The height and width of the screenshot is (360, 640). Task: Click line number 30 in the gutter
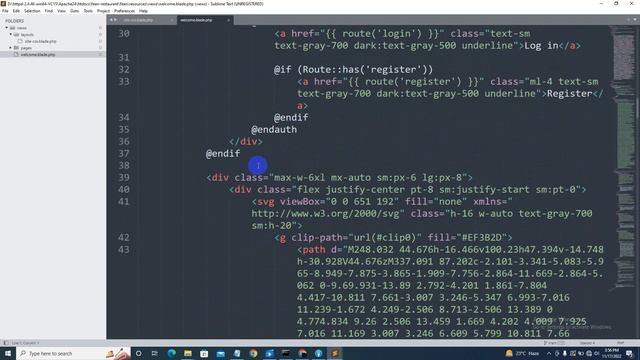coord(124,33)
